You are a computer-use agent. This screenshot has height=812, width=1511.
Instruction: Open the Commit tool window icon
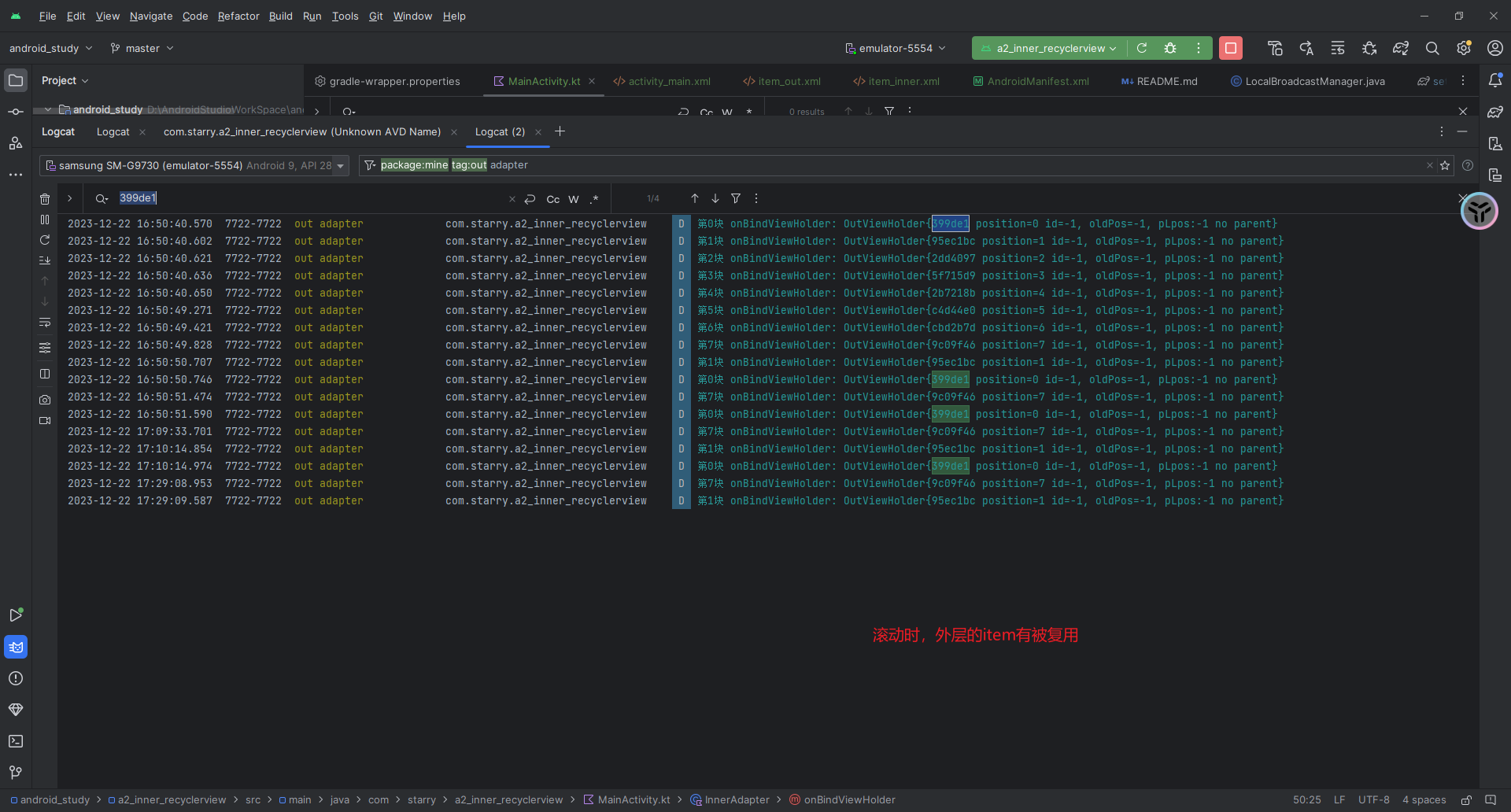pos(16,112)
